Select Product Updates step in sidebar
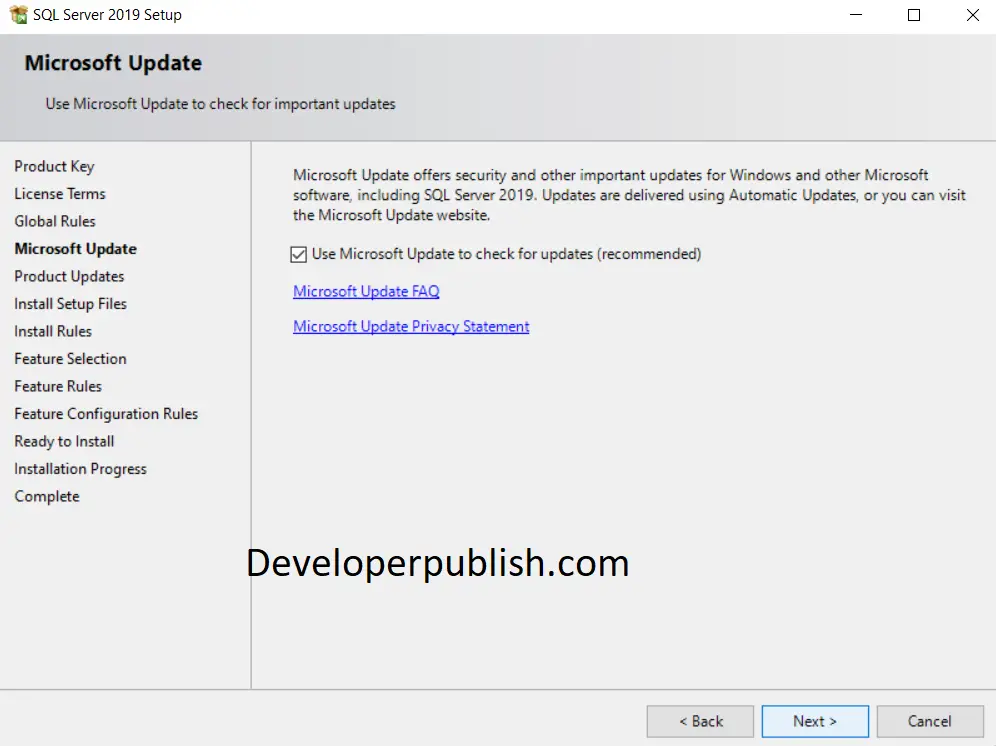 pos(69,276)
